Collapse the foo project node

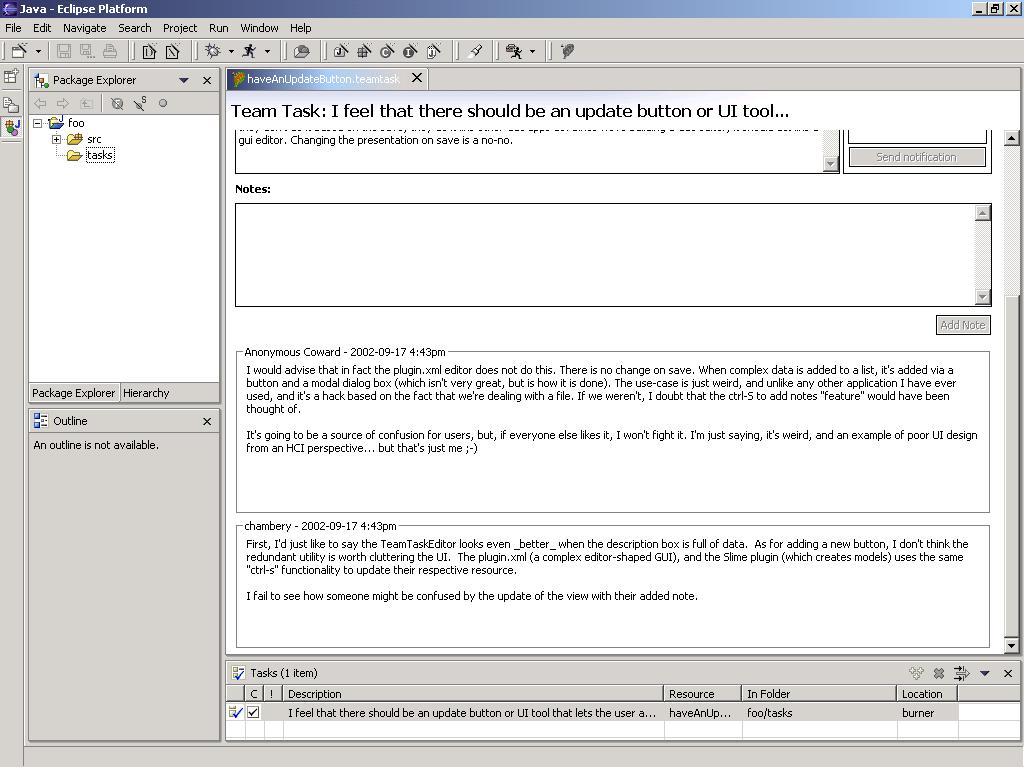tap(38, 123)
